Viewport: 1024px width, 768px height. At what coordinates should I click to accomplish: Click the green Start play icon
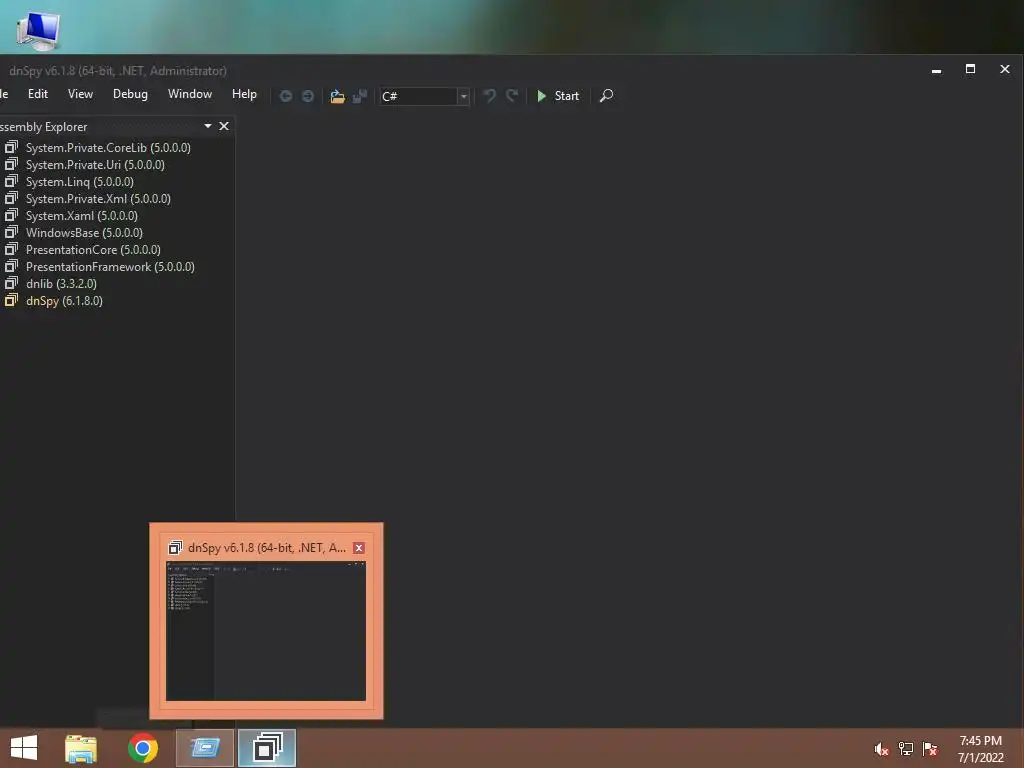click(x=541, y=96)
